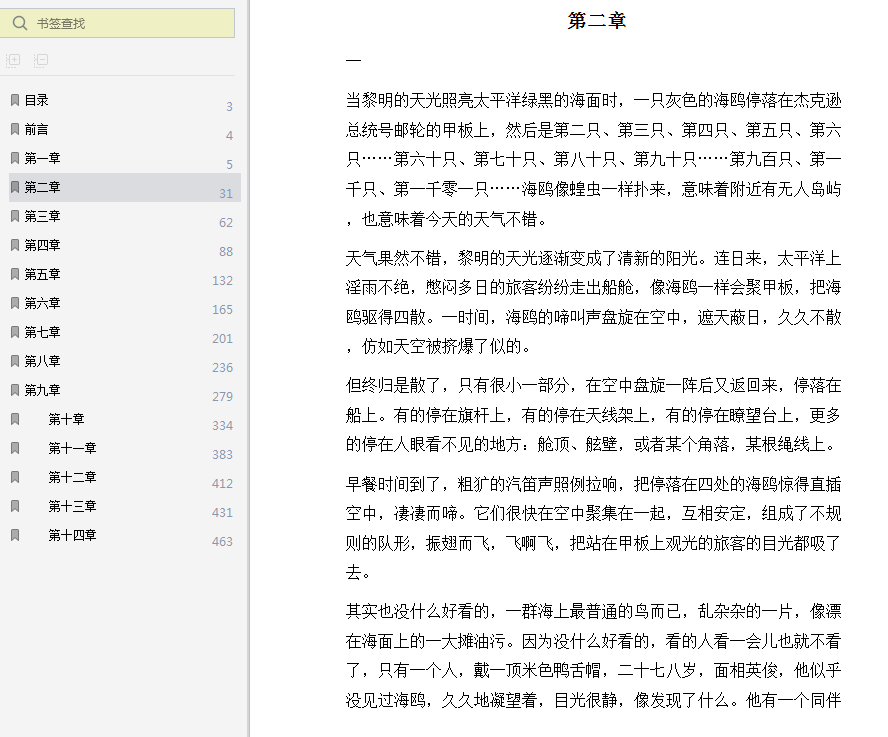Click the paragraph beginning 早餐时间到了

594,528
